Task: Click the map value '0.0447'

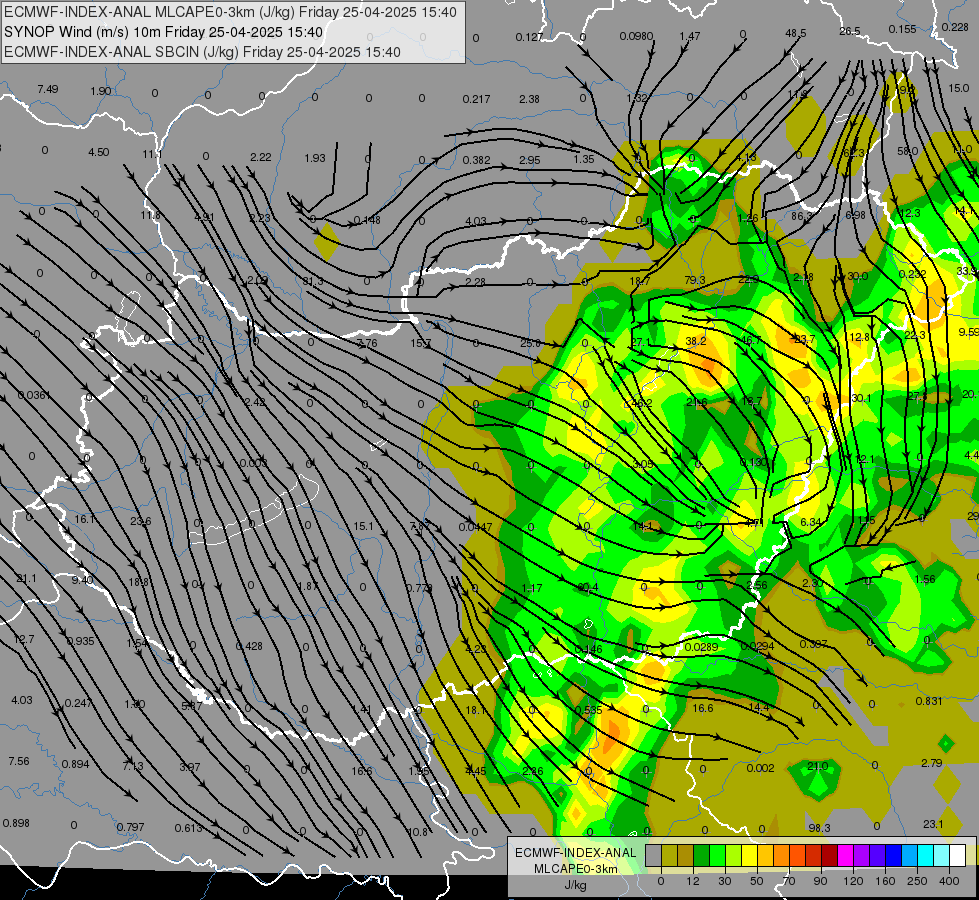Action: [475, 527]
